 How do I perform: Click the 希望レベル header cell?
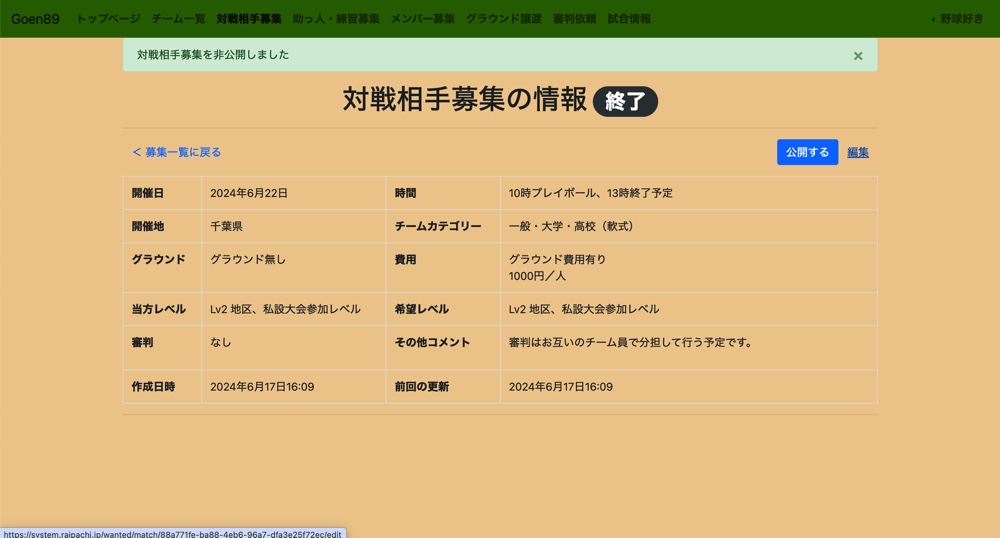[443, 309]
